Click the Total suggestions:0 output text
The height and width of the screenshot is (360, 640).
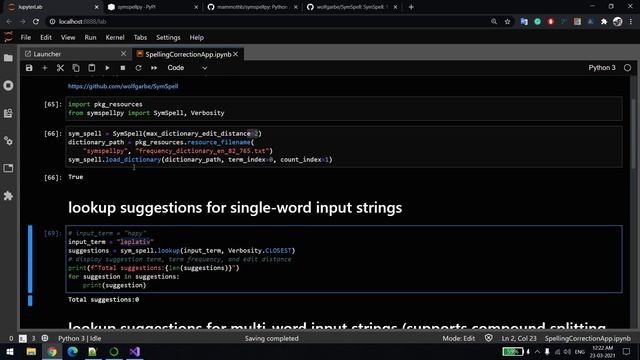coord(103,300)
